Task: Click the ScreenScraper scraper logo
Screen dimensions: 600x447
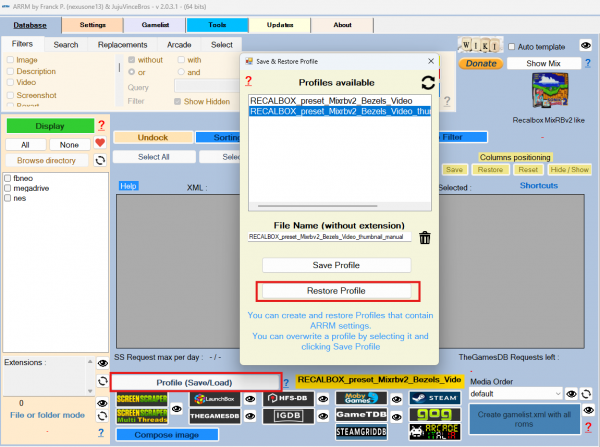Action: click(140, 397)
